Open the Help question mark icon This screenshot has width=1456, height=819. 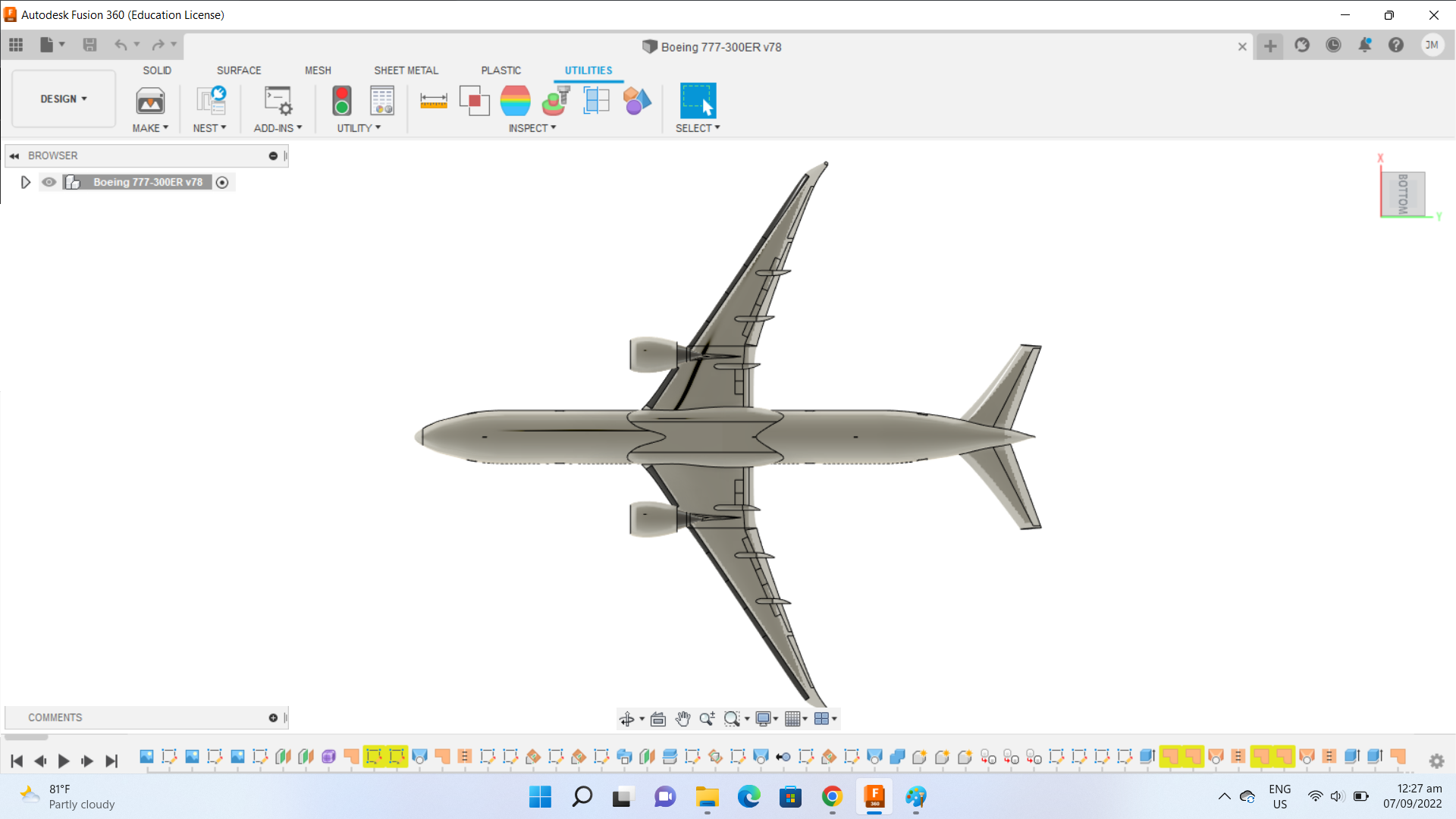[1396, 45]
